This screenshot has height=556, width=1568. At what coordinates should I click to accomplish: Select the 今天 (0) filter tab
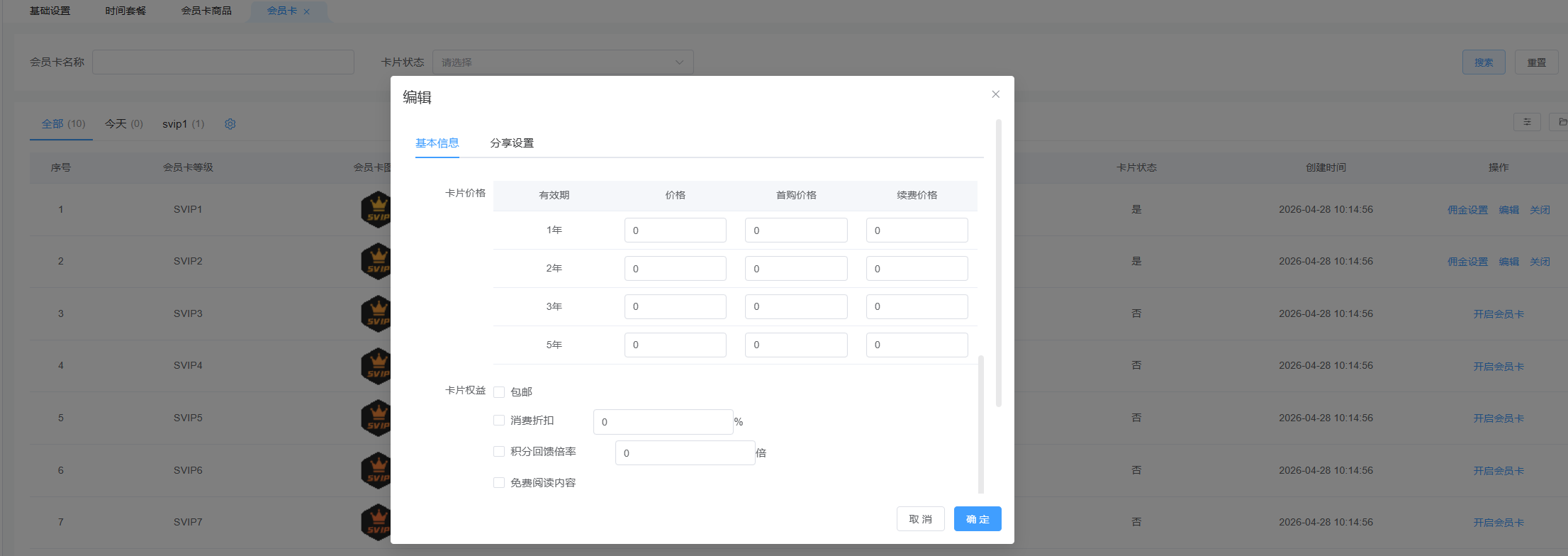pos(124,124)
